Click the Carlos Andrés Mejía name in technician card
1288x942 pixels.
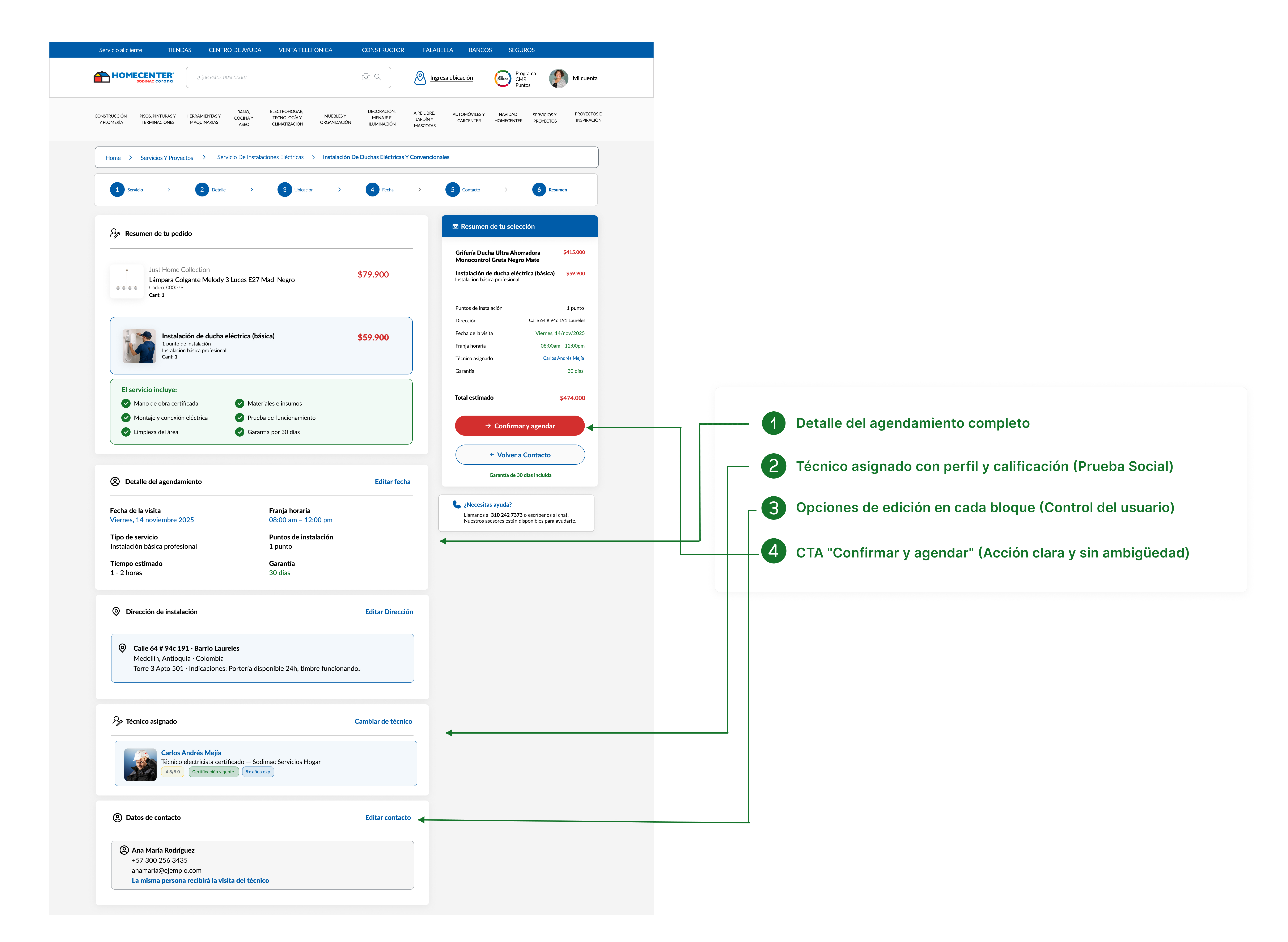tap(191, 753)
